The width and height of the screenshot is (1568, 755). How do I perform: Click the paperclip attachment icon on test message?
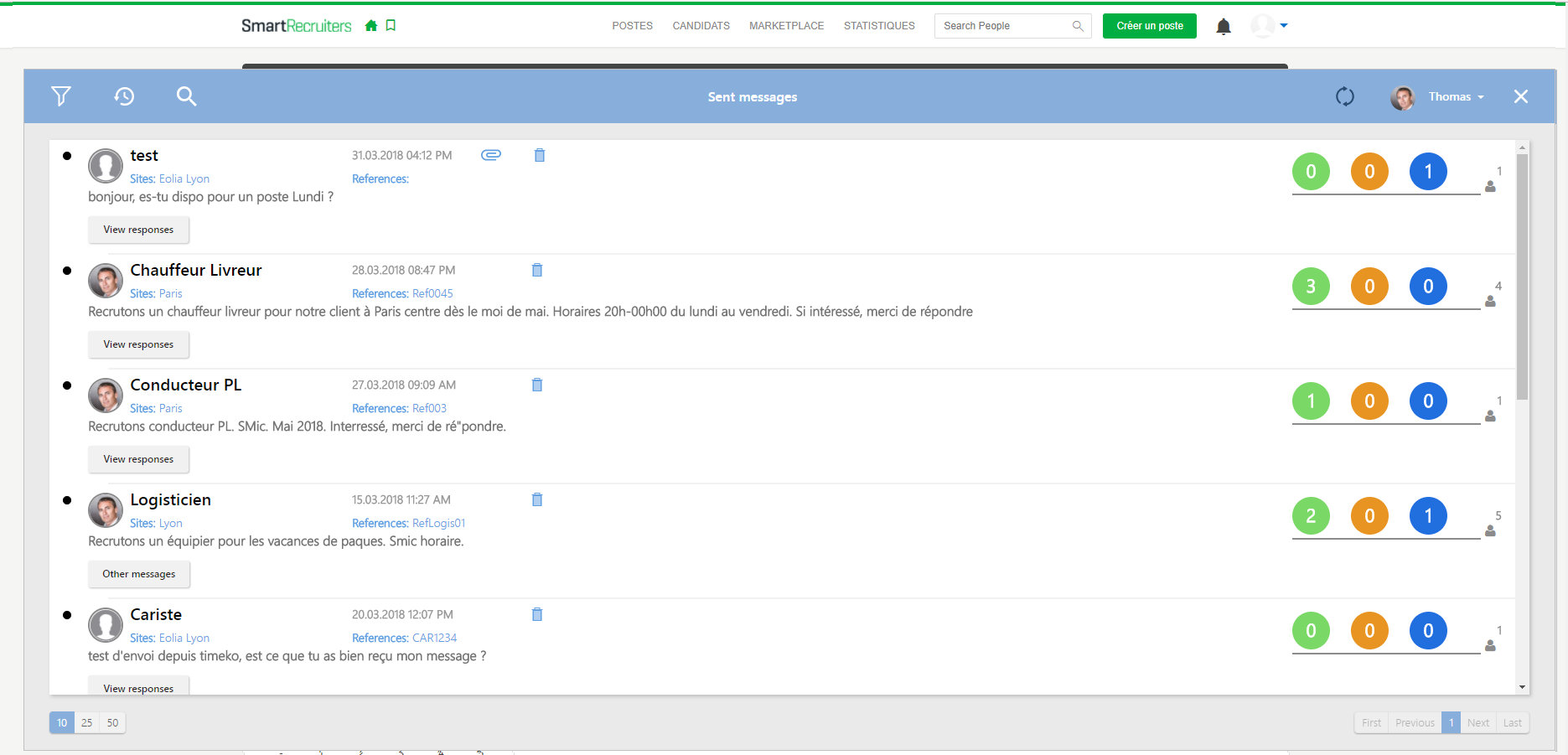pos(491,155)
